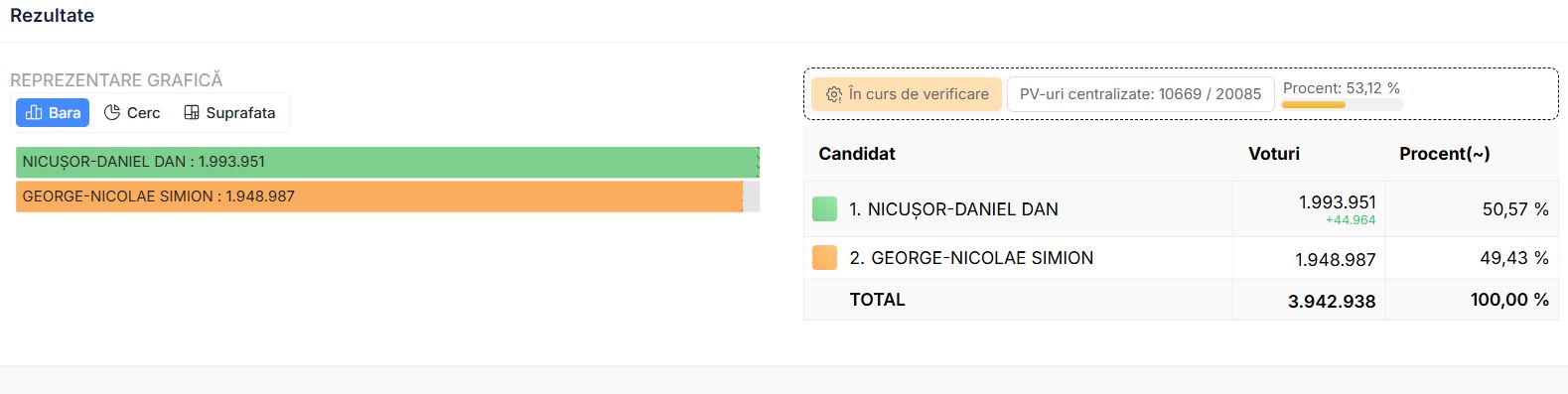Viewport: 1568px width, 394px height.
Task: Click the Procent(~) column header
Action: [1445, 154]
